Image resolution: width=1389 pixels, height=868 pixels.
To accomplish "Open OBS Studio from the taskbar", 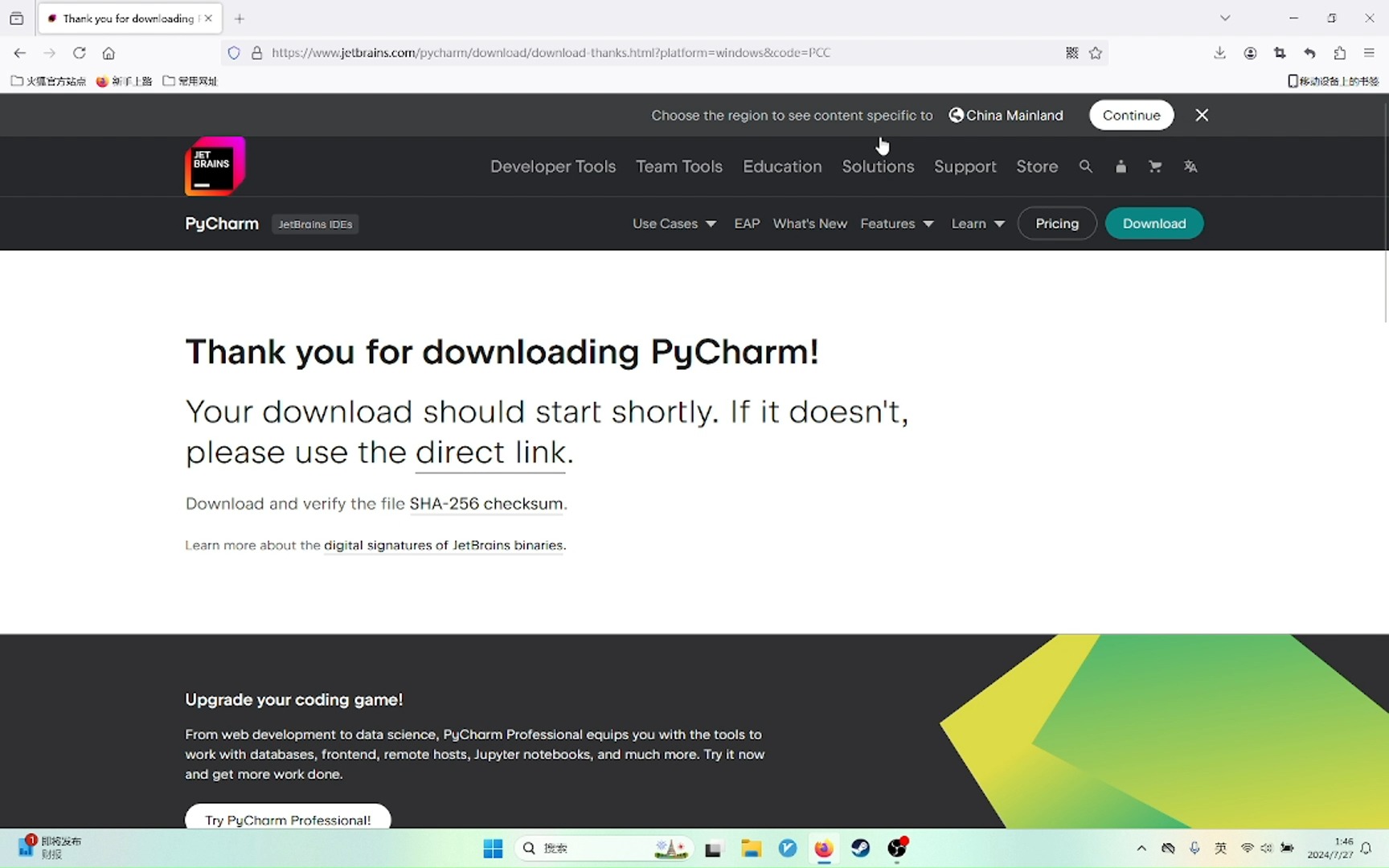I will point(898,848).
